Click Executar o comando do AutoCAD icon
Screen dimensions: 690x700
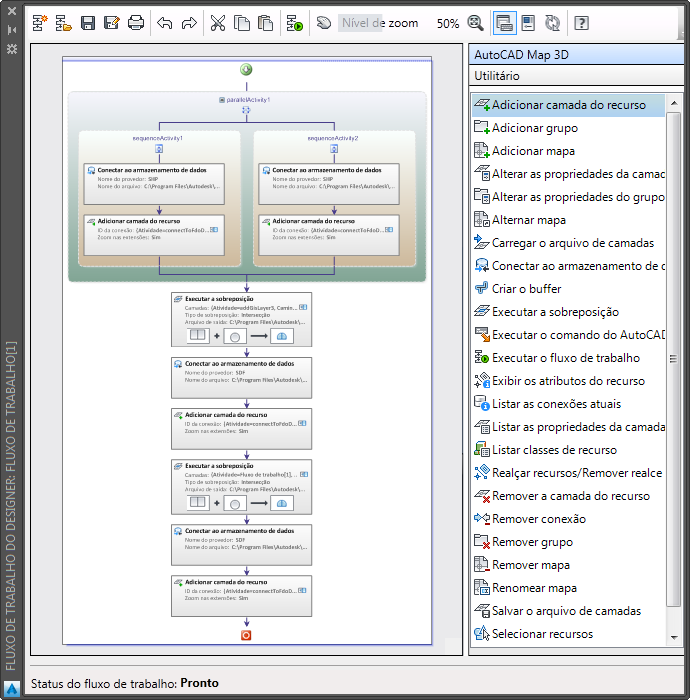(482, 334)
